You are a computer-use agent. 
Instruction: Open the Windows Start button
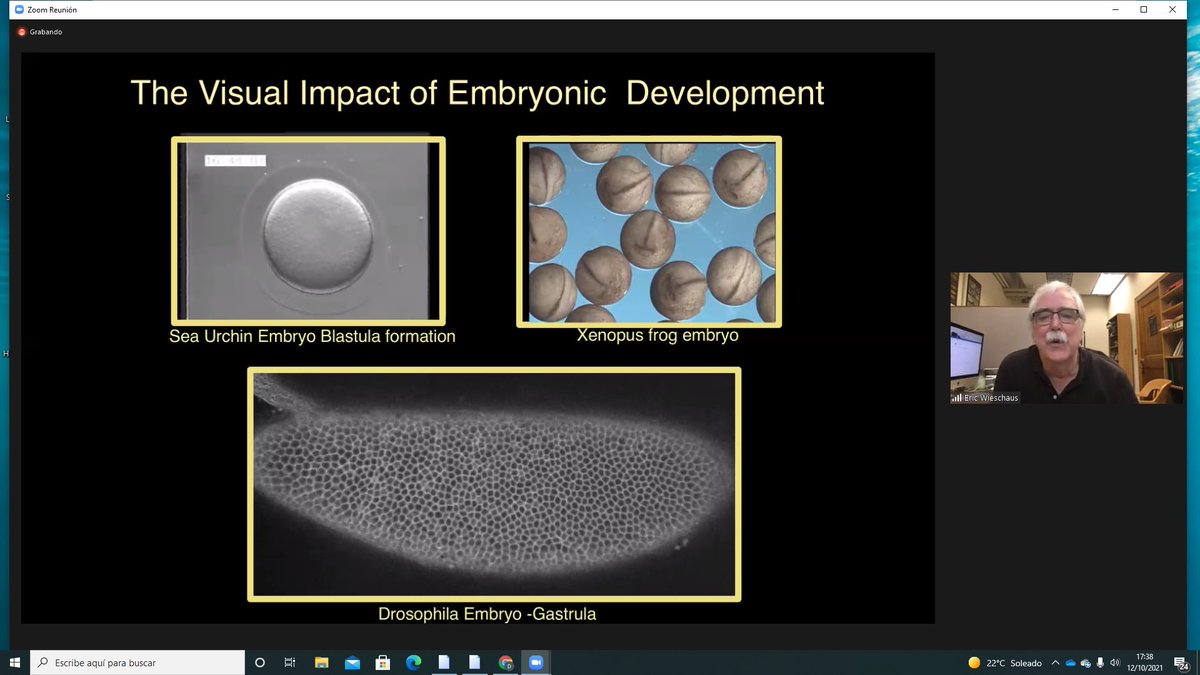[x=15, y=662]
